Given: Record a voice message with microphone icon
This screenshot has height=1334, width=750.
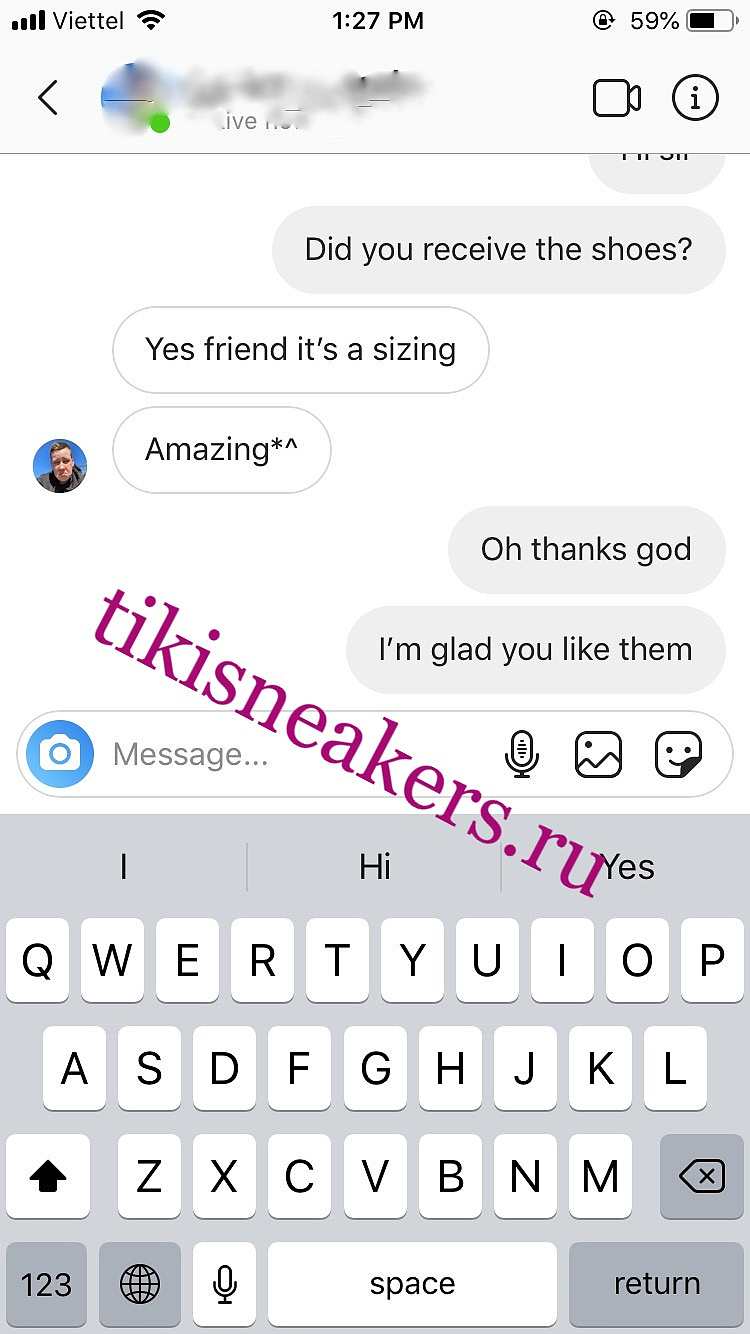Looking at the screenshot, I should [520, 754].
